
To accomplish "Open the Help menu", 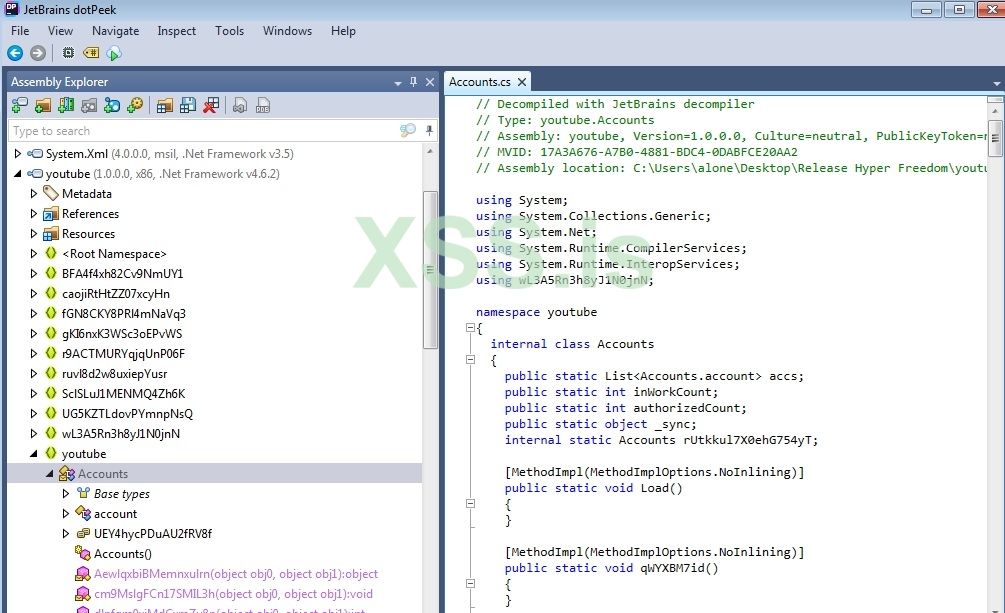I will [343, 31].
